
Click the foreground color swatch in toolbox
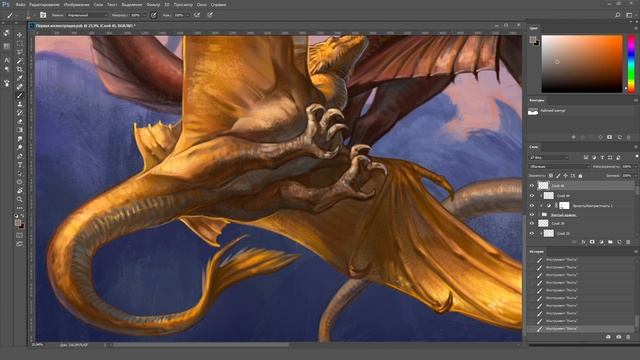coord(18,222)
